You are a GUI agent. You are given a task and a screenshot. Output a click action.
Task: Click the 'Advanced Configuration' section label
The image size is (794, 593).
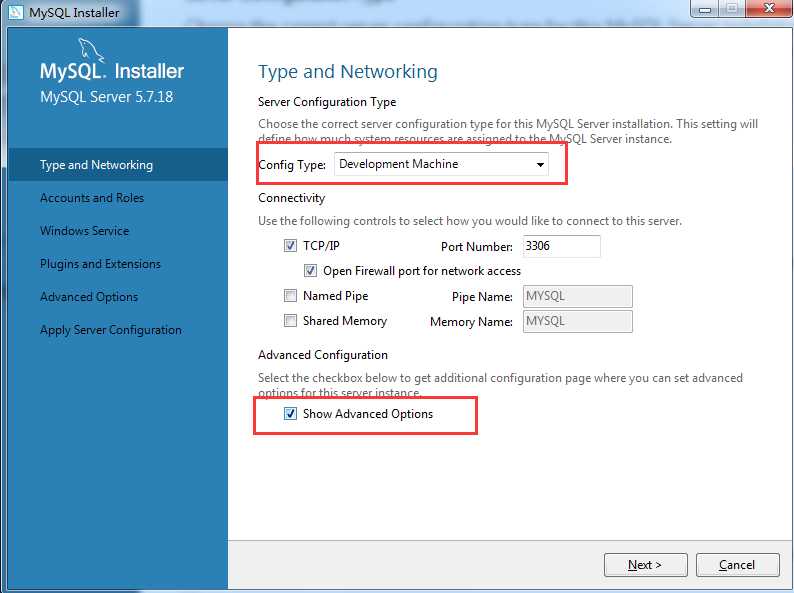pos(323,355)
